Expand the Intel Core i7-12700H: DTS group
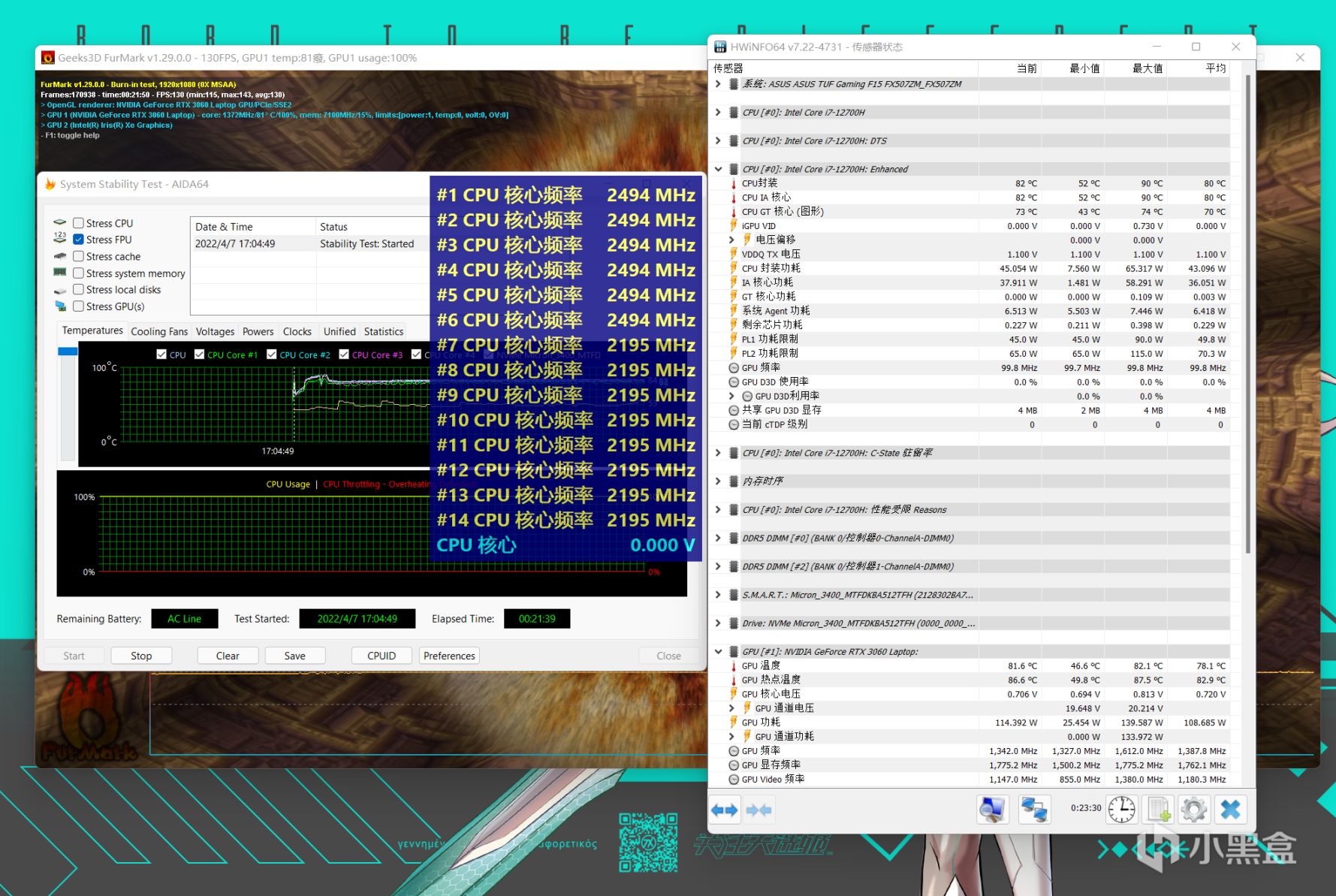The image size is (1336, 896). click(x=718, y=140)
